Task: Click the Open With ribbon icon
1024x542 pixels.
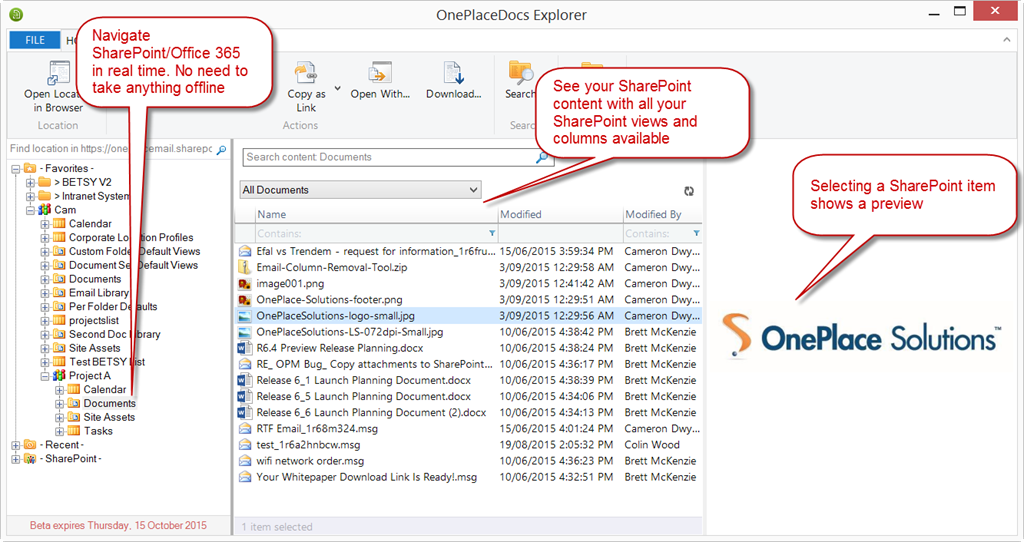Action: coord(380,72)
